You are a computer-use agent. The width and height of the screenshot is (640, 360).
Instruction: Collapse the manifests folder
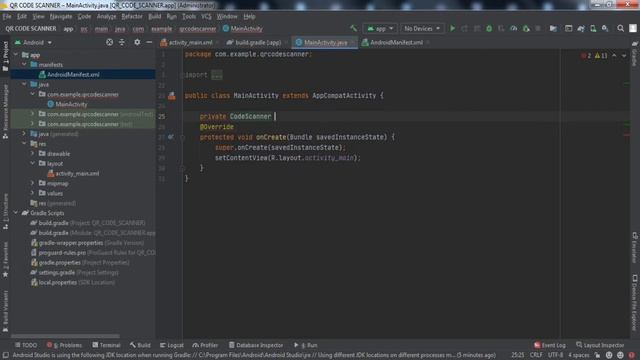point(24,64)
